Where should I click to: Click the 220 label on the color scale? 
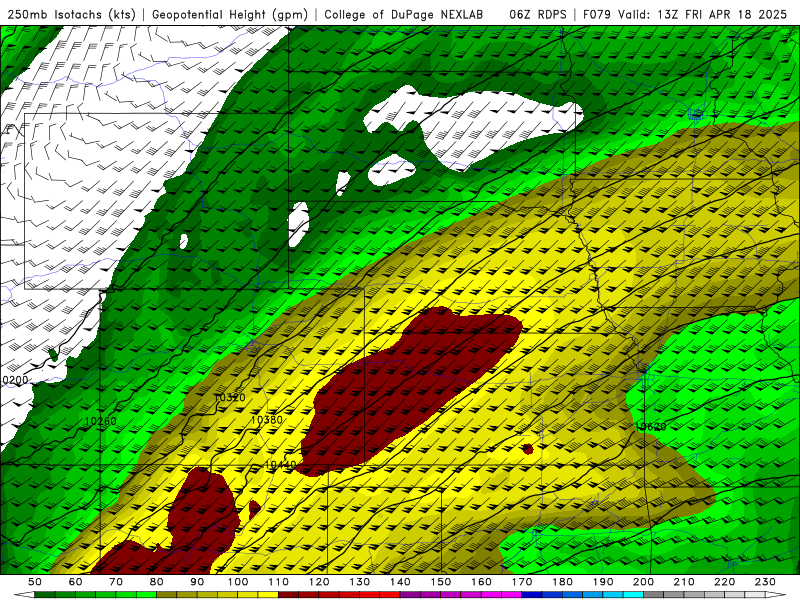coord(724,582)
